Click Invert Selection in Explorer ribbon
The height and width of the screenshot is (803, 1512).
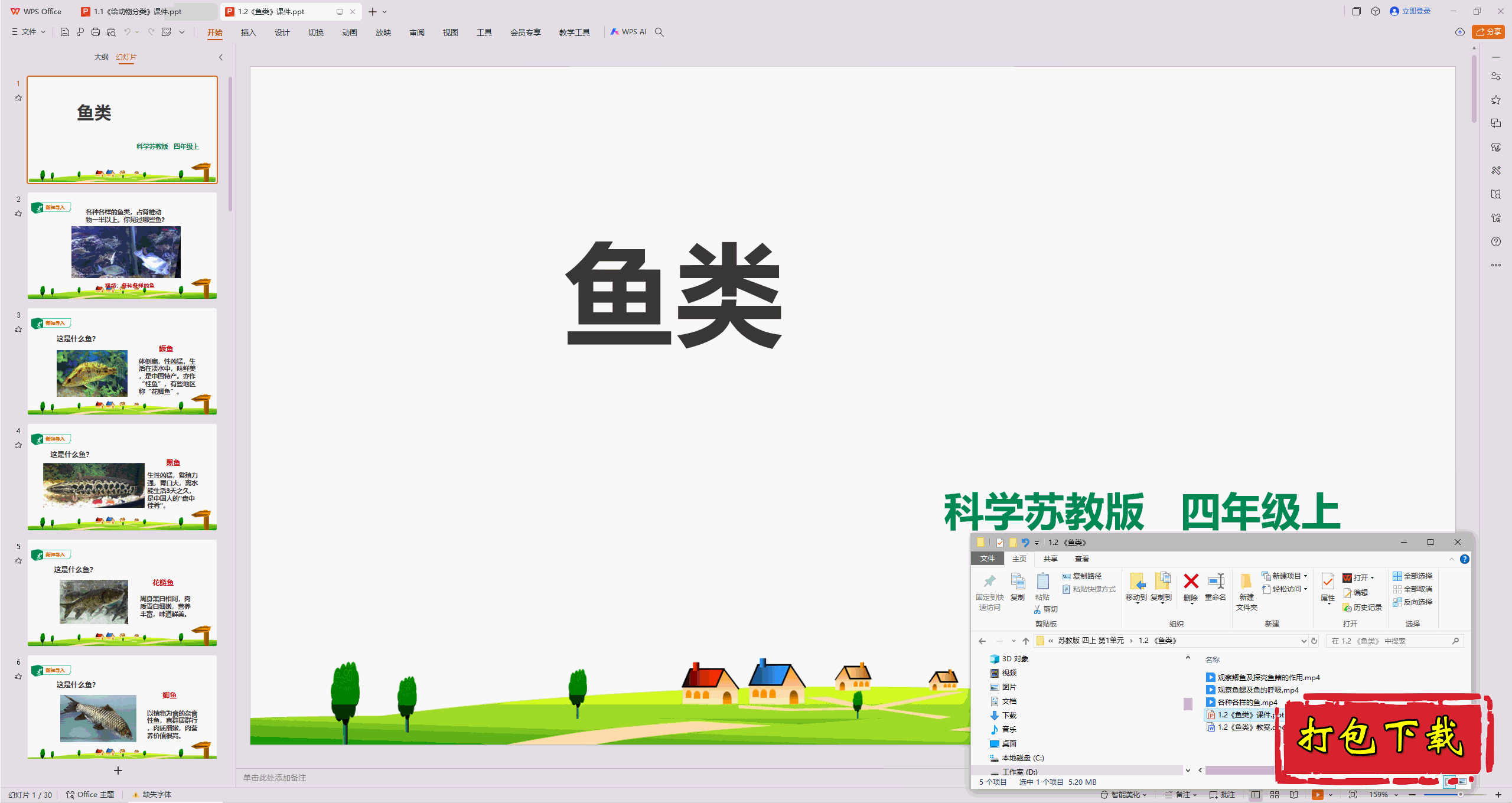1412,602
